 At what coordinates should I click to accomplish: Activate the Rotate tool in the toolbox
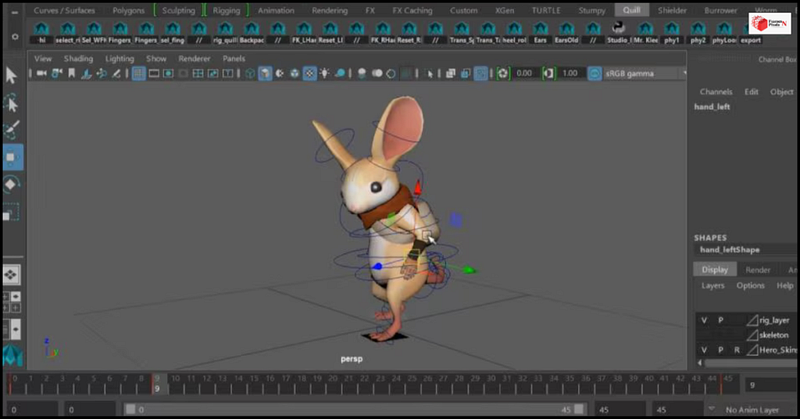11,184
